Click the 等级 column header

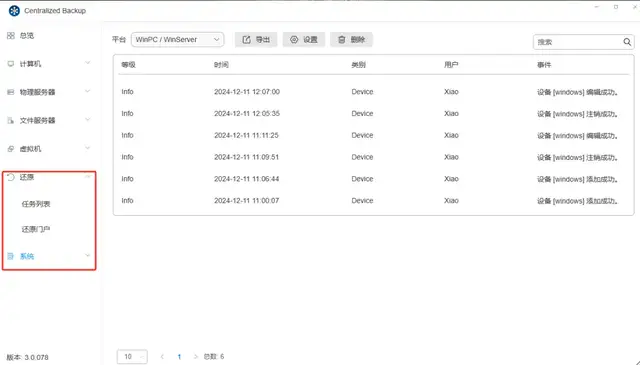click(129, 65)
